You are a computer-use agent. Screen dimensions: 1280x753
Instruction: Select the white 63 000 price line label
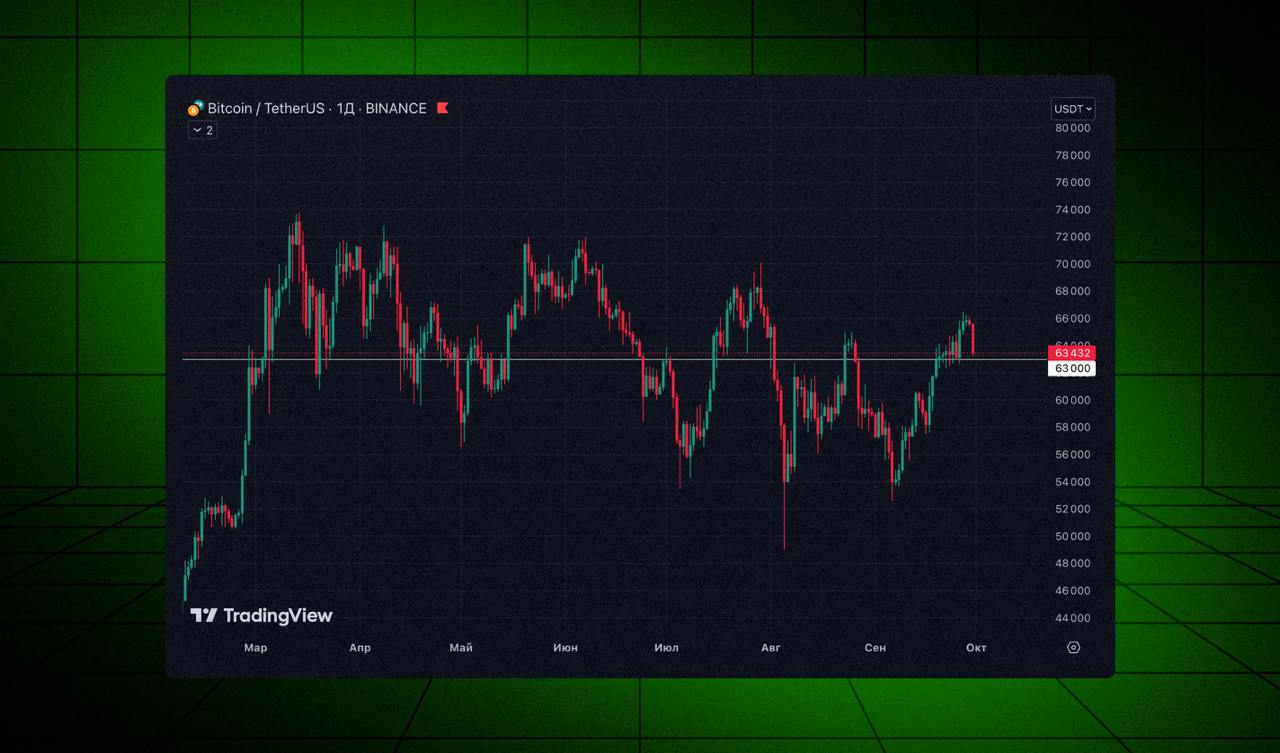coord(1072,368)
